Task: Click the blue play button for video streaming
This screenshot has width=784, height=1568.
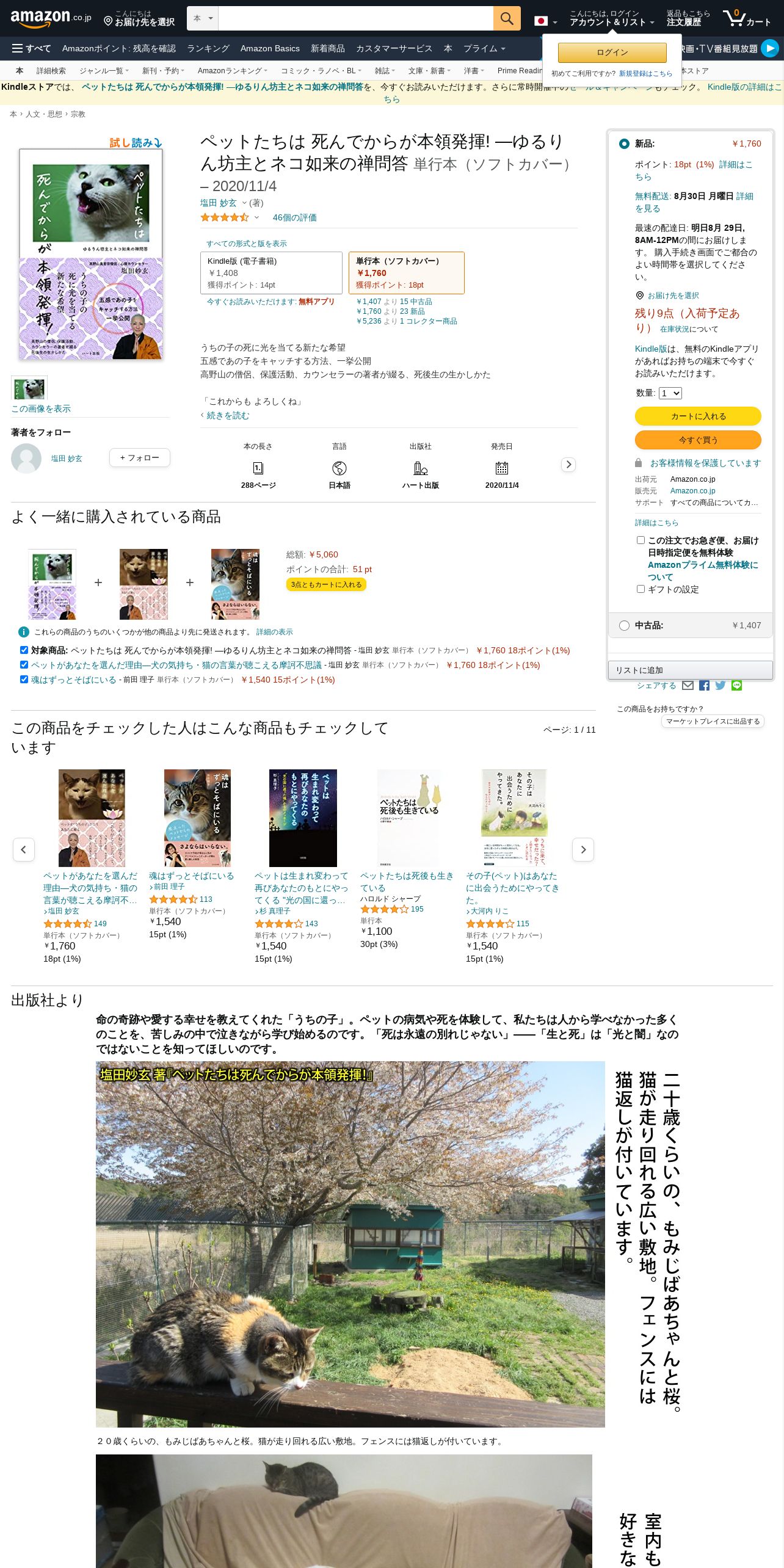Action: click(x=769, y=48)
